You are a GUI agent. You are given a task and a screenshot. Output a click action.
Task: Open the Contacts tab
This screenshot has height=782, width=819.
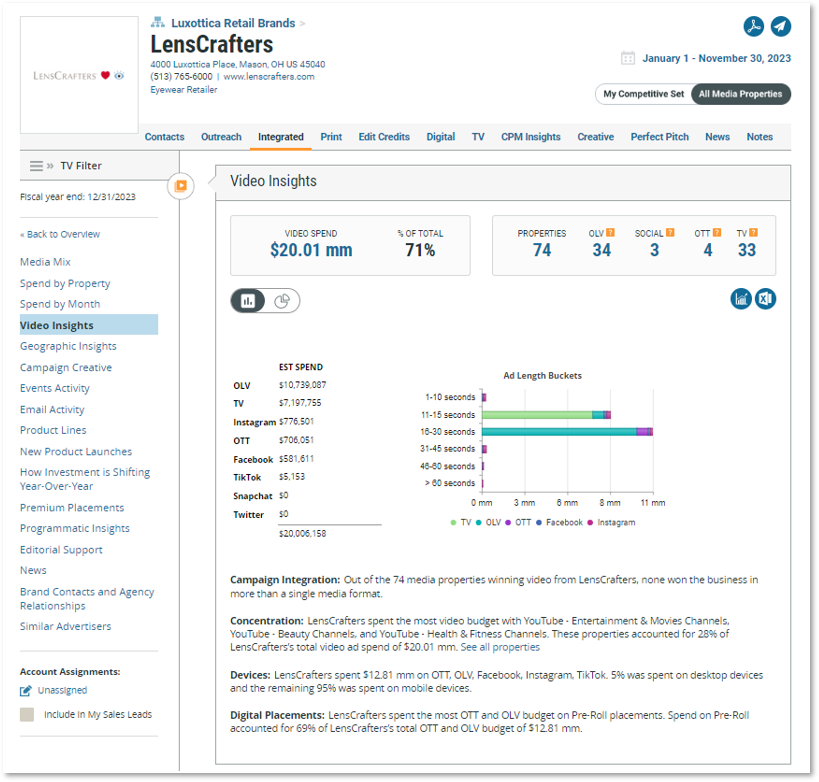165,137
